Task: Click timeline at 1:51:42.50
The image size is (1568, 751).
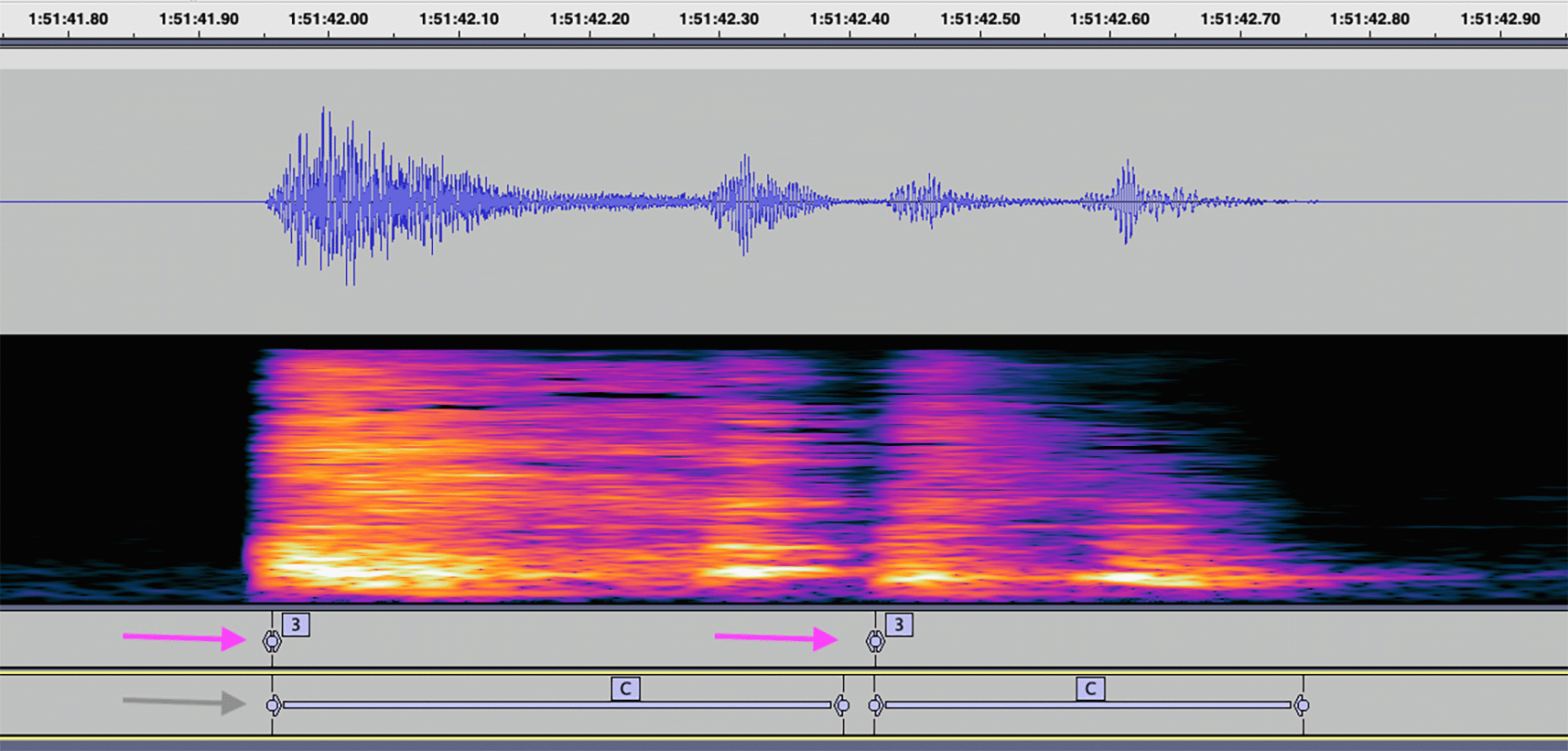Action: tap(980, 19)
